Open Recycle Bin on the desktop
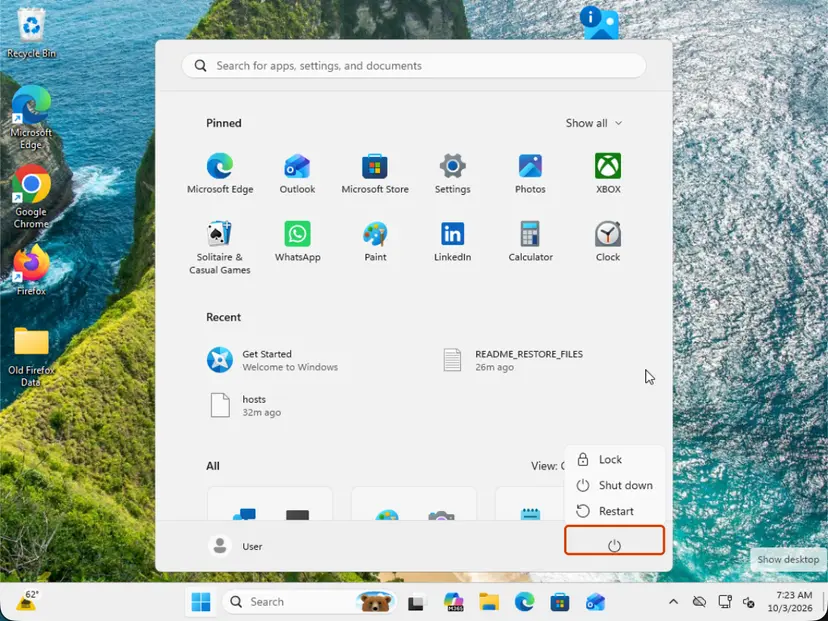The height and width of the screenshot is (621, 828). 31,33
